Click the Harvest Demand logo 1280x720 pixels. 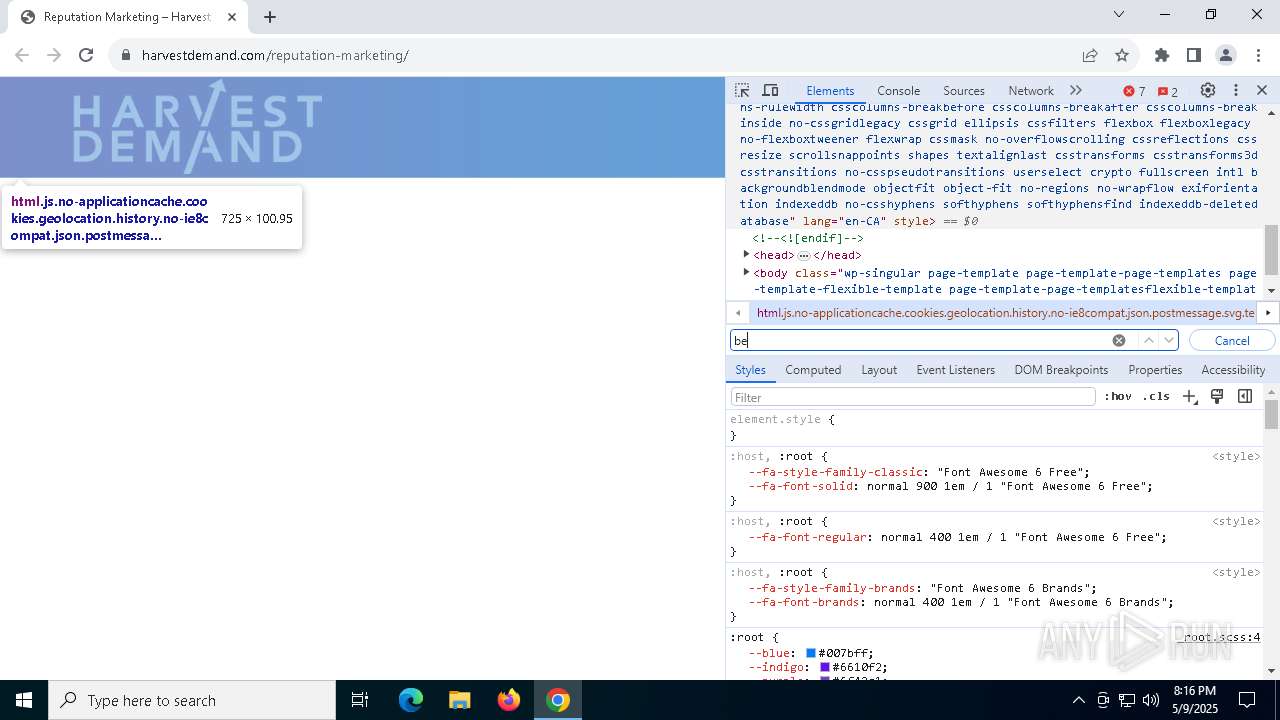[x=197, y=127]
